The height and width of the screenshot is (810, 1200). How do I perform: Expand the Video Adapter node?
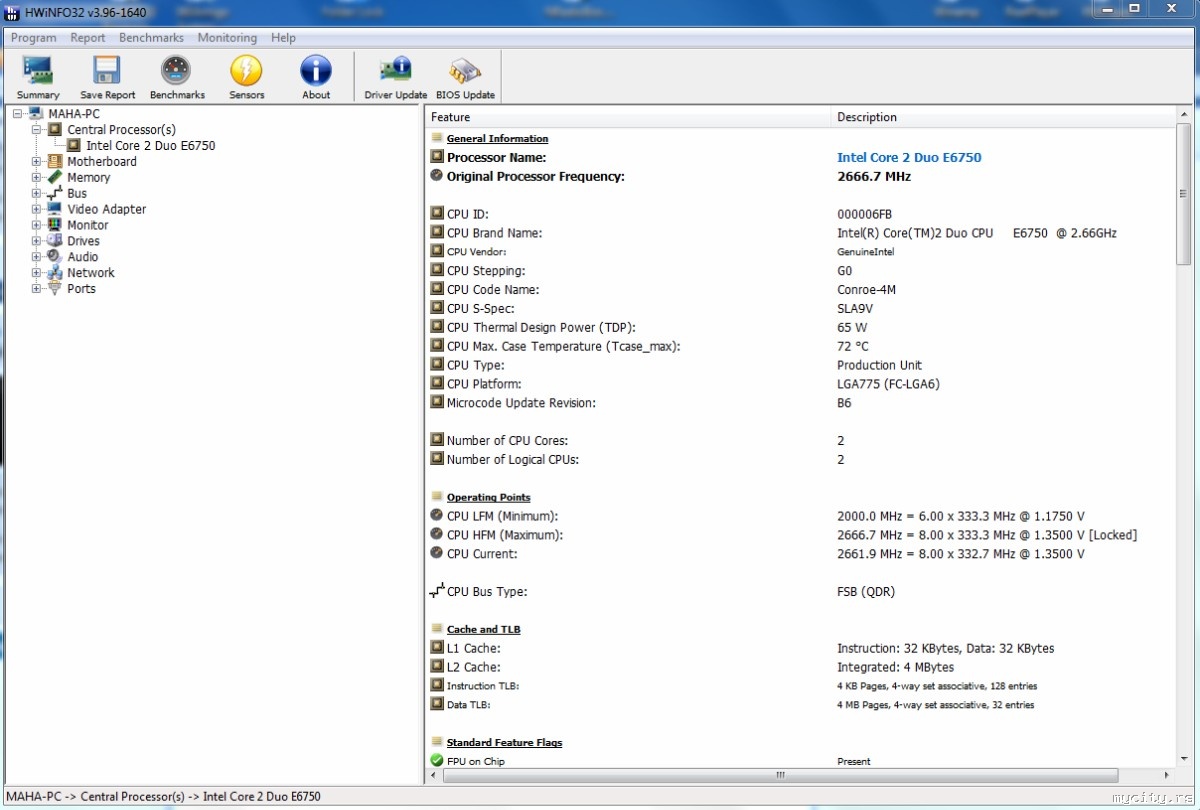pos(37,209)
